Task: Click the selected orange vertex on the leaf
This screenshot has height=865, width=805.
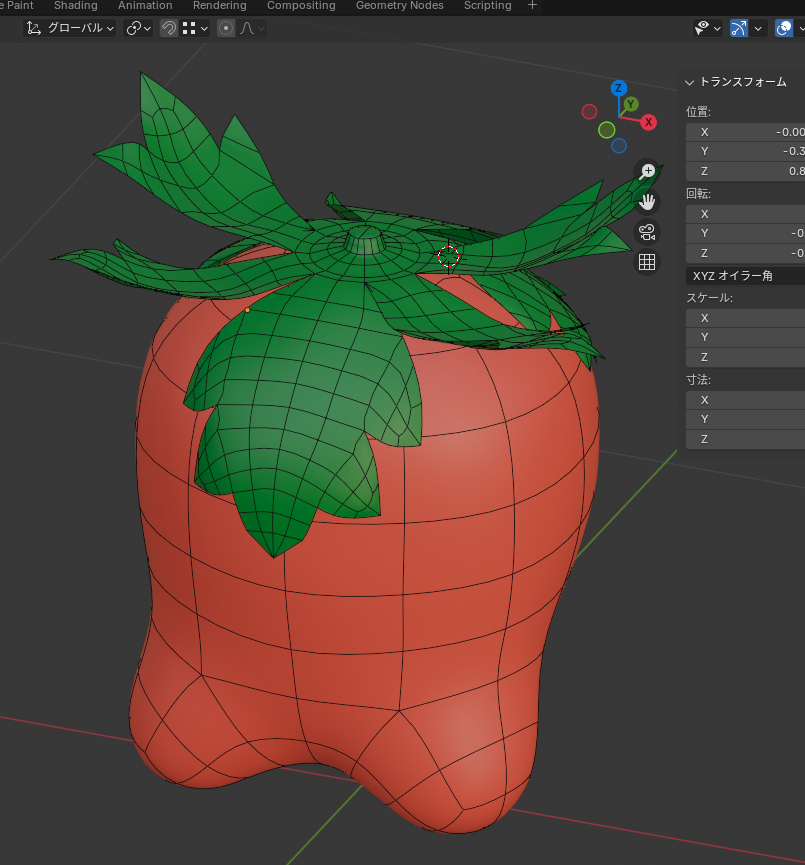Action: point(247,310)
